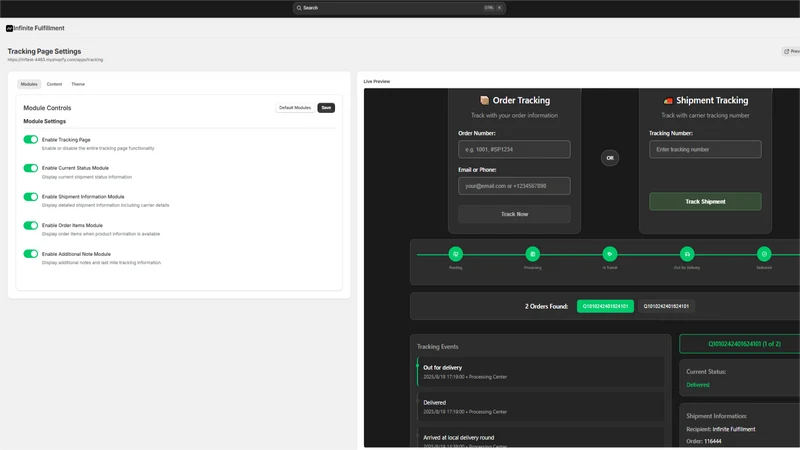The width and height of the screenshot is (800, 450).
Task: Click the OR divider badge
Action: click(x=610, y=158)
